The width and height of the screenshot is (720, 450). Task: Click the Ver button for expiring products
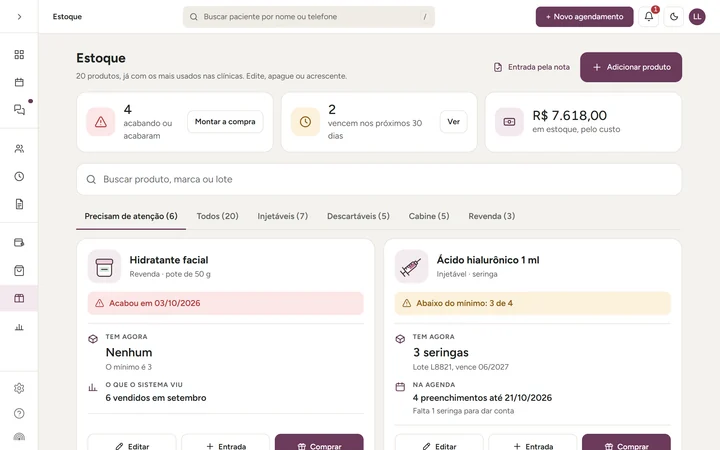pyautogui.click(x=453, y=122)
